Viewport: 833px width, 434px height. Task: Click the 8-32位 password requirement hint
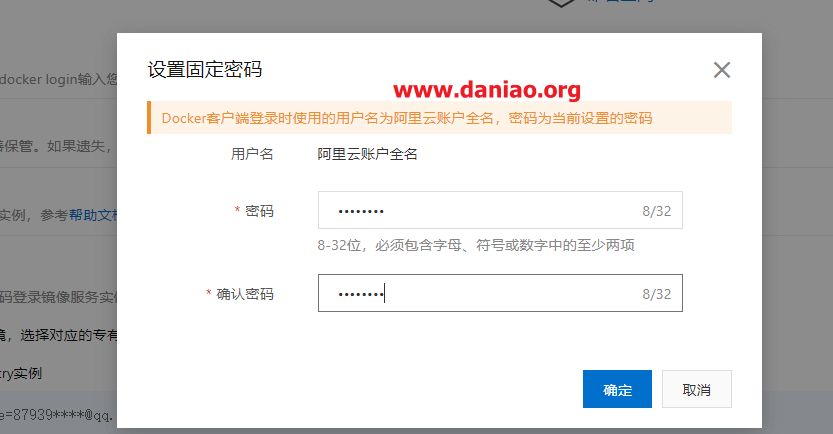476,245
